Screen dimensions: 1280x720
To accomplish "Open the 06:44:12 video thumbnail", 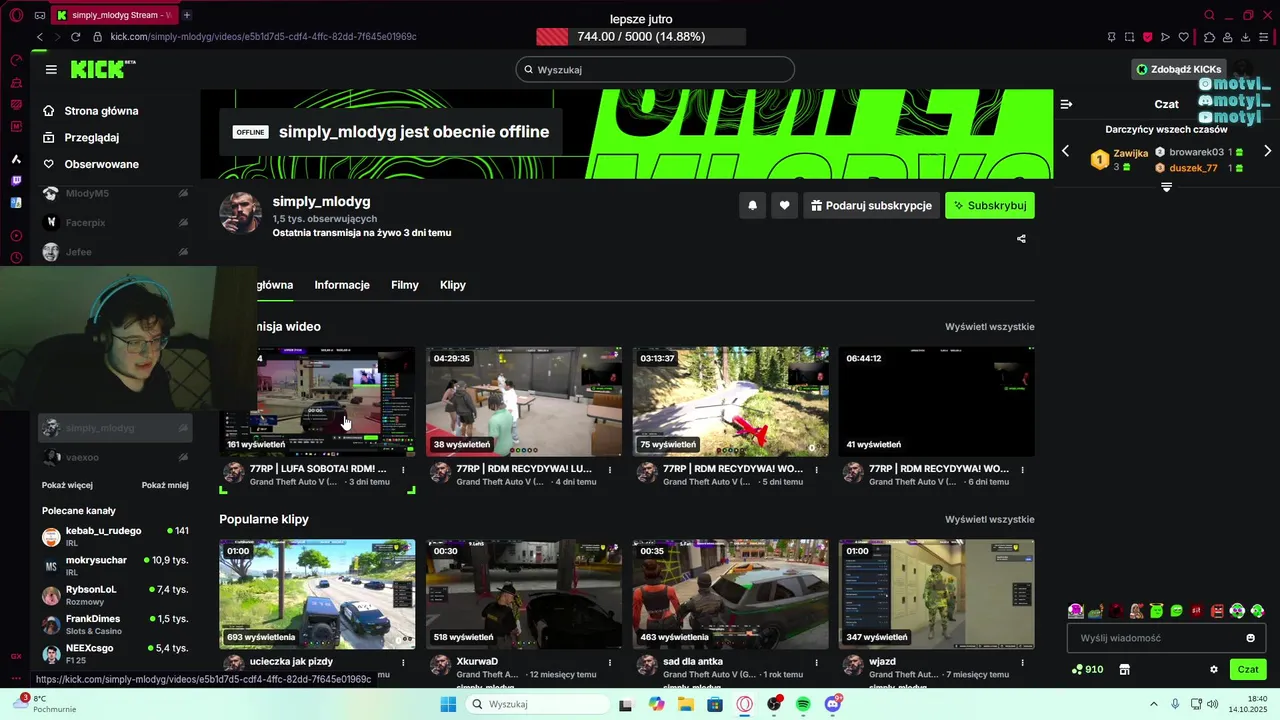I will [x=937, y=401].
